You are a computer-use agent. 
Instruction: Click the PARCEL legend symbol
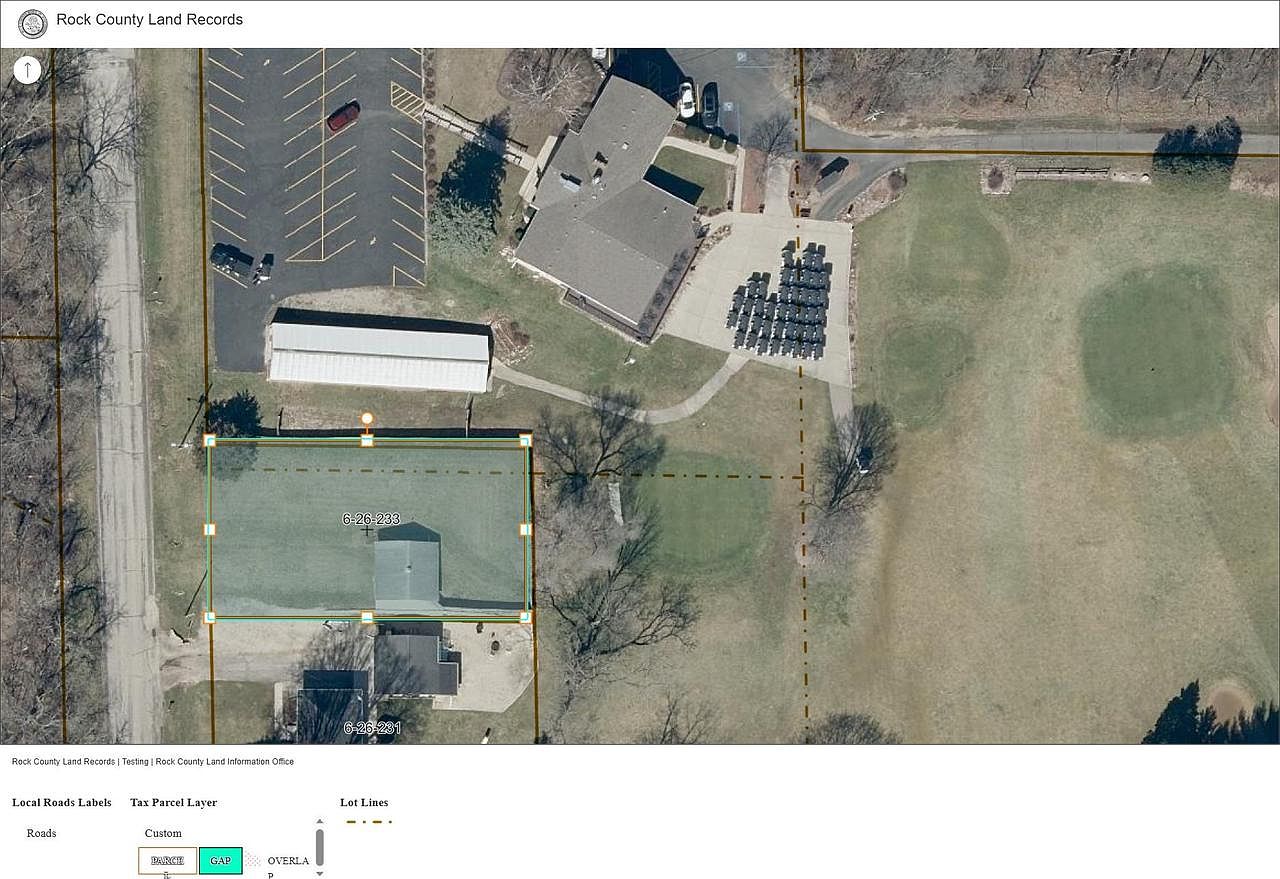166,860
